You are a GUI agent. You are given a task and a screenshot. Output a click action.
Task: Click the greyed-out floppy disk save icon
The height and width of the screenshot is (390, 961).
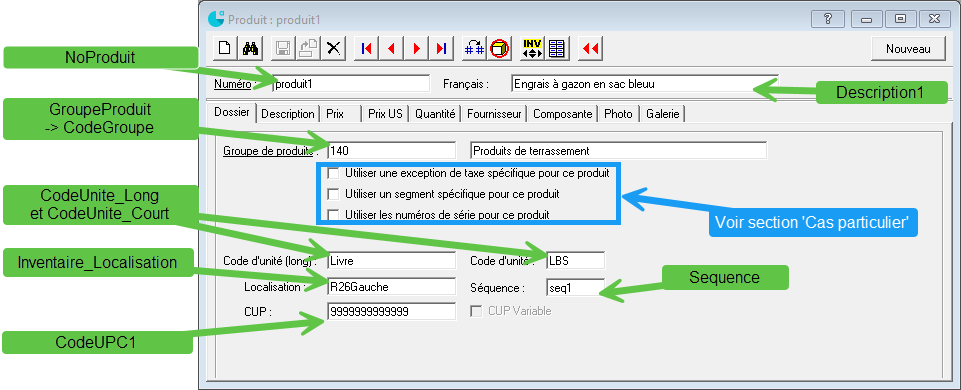[x=284, y=49]
